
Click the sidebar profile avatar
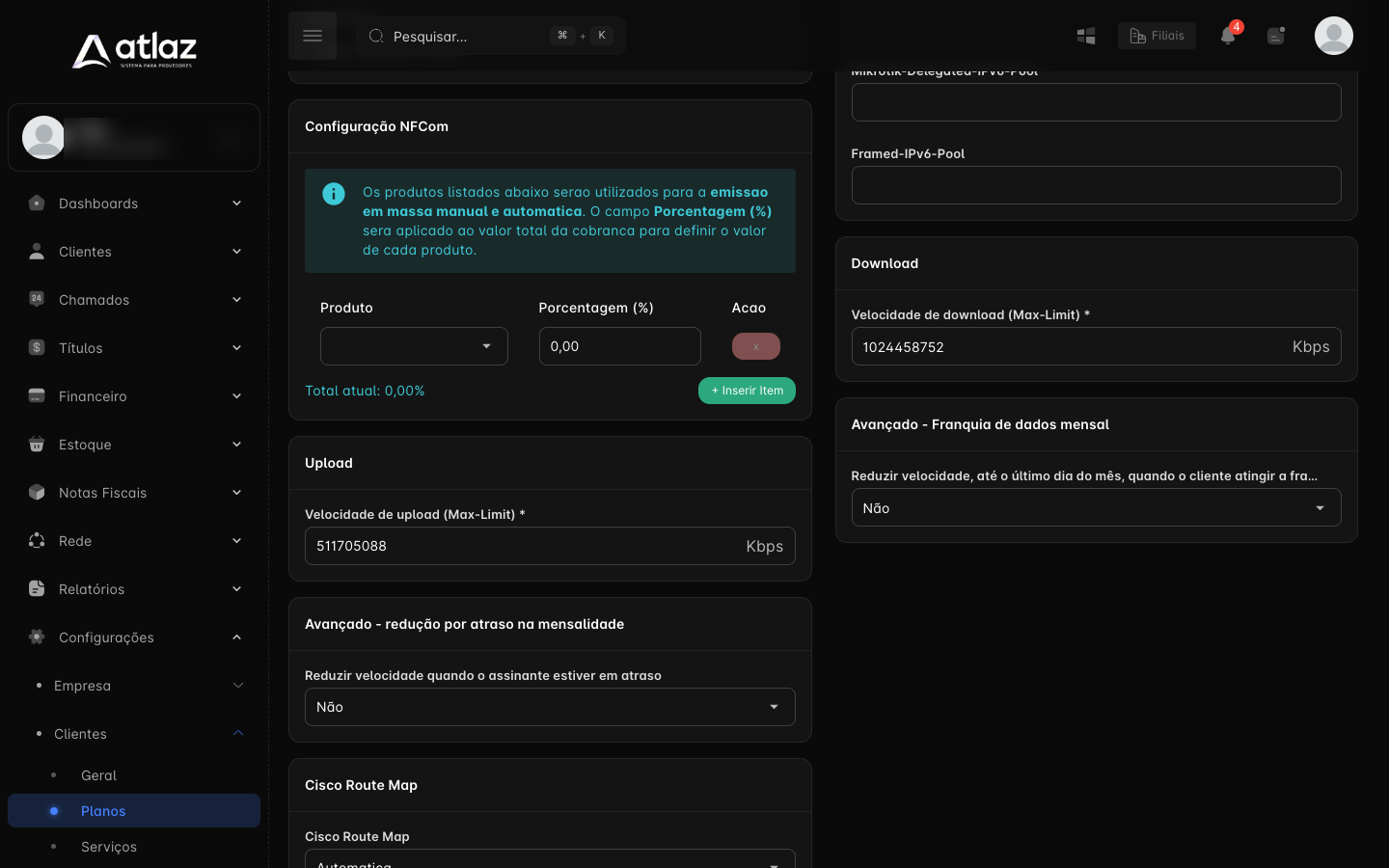(43, 137)
